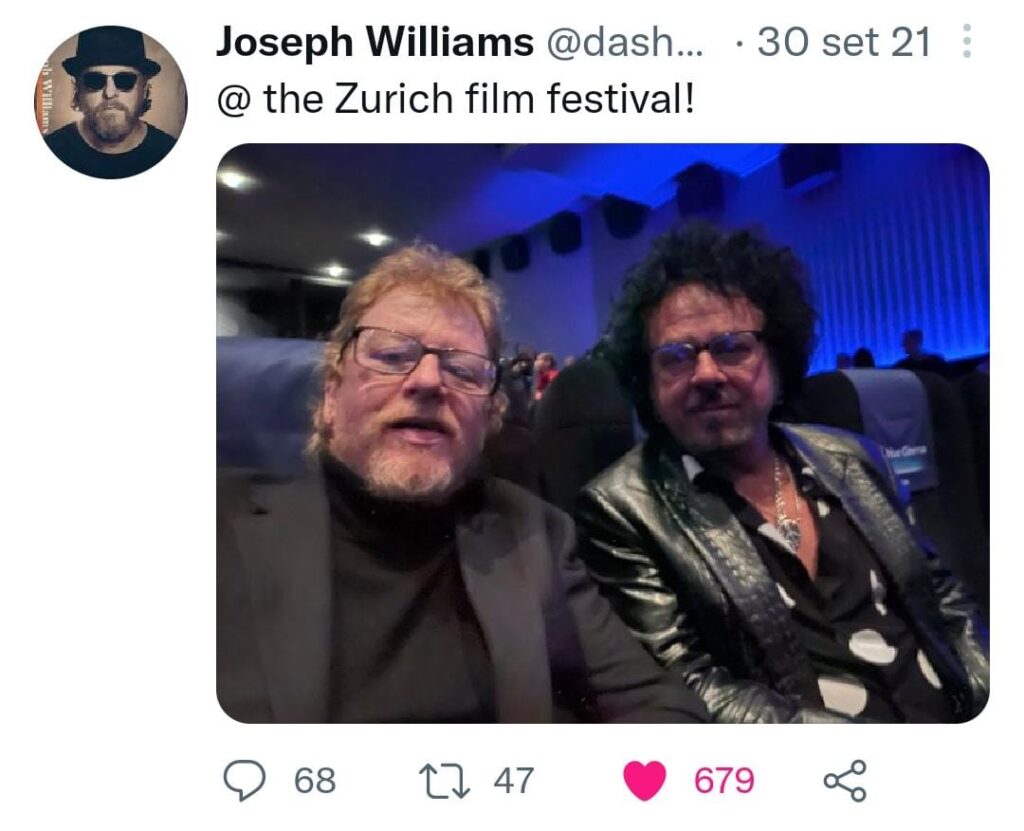The image size is (1024, 831).
Task: Enlarge the Zurich film festival photo
Action: (603, 433)
